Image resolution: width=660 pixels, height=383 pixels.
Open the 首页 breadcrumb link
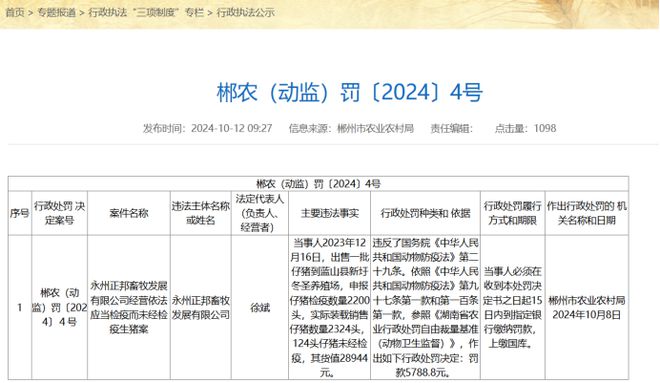pyautogui.click(x=15, y=13)
